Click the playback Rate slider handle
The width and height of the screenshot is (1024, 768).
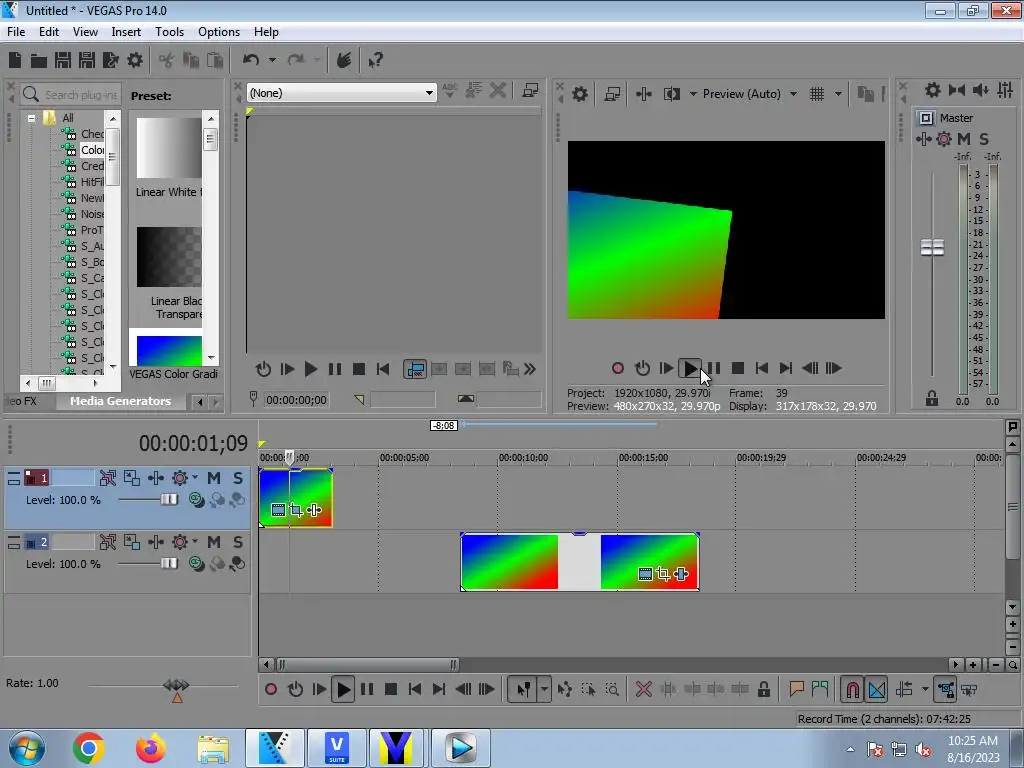point(176,685)
